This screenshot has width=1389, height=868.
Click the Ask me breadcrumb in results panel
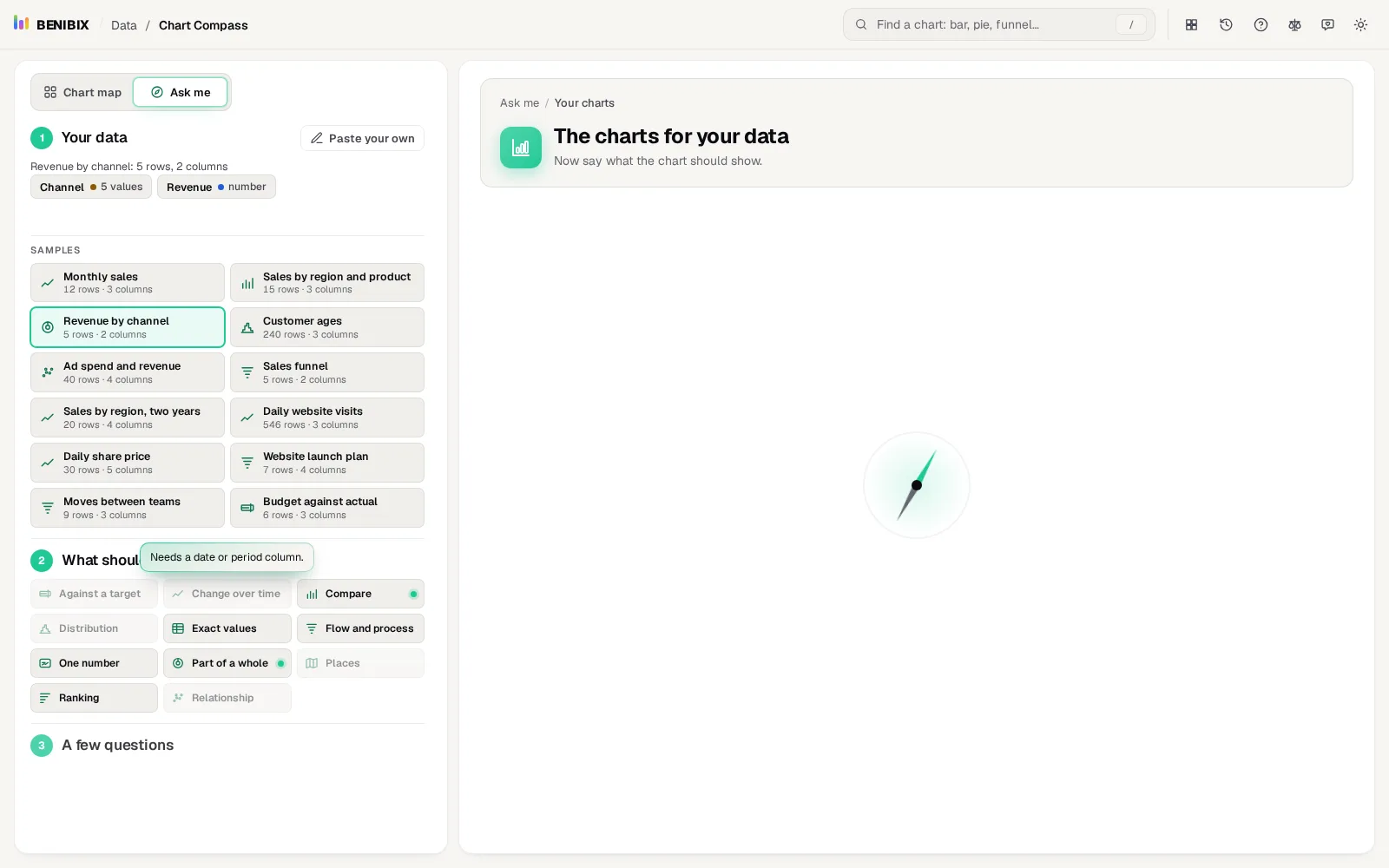coord(519,102)
